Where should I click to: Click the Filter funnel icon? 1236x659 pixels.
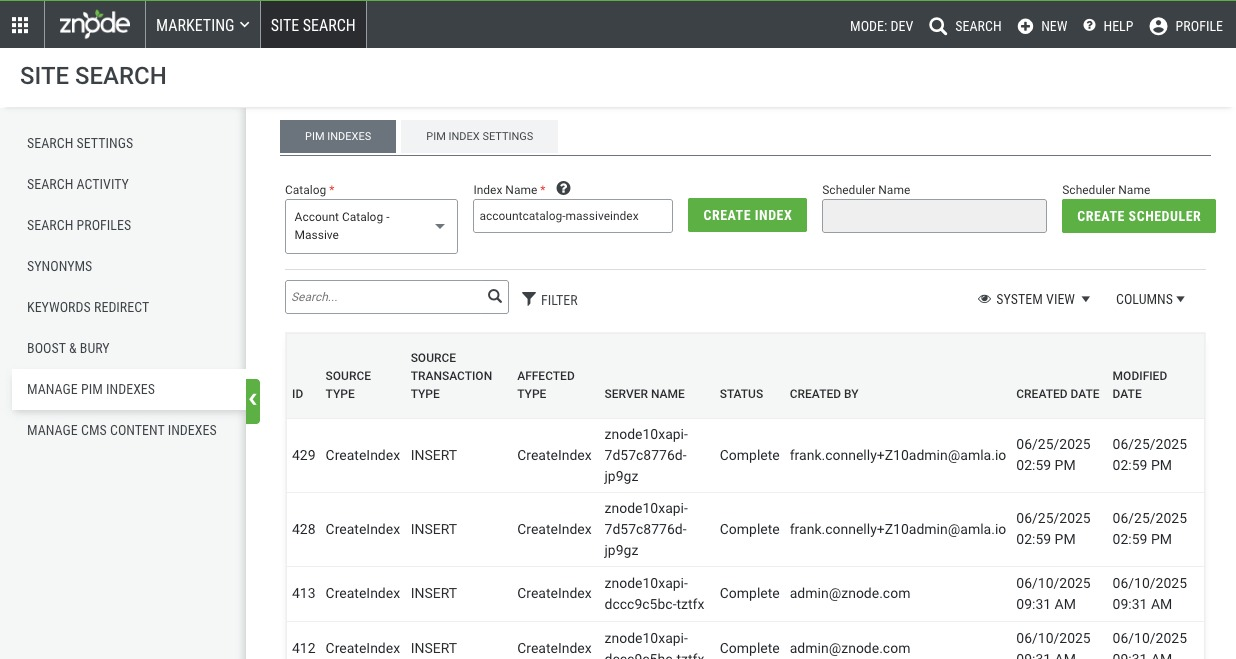(529, 299)
